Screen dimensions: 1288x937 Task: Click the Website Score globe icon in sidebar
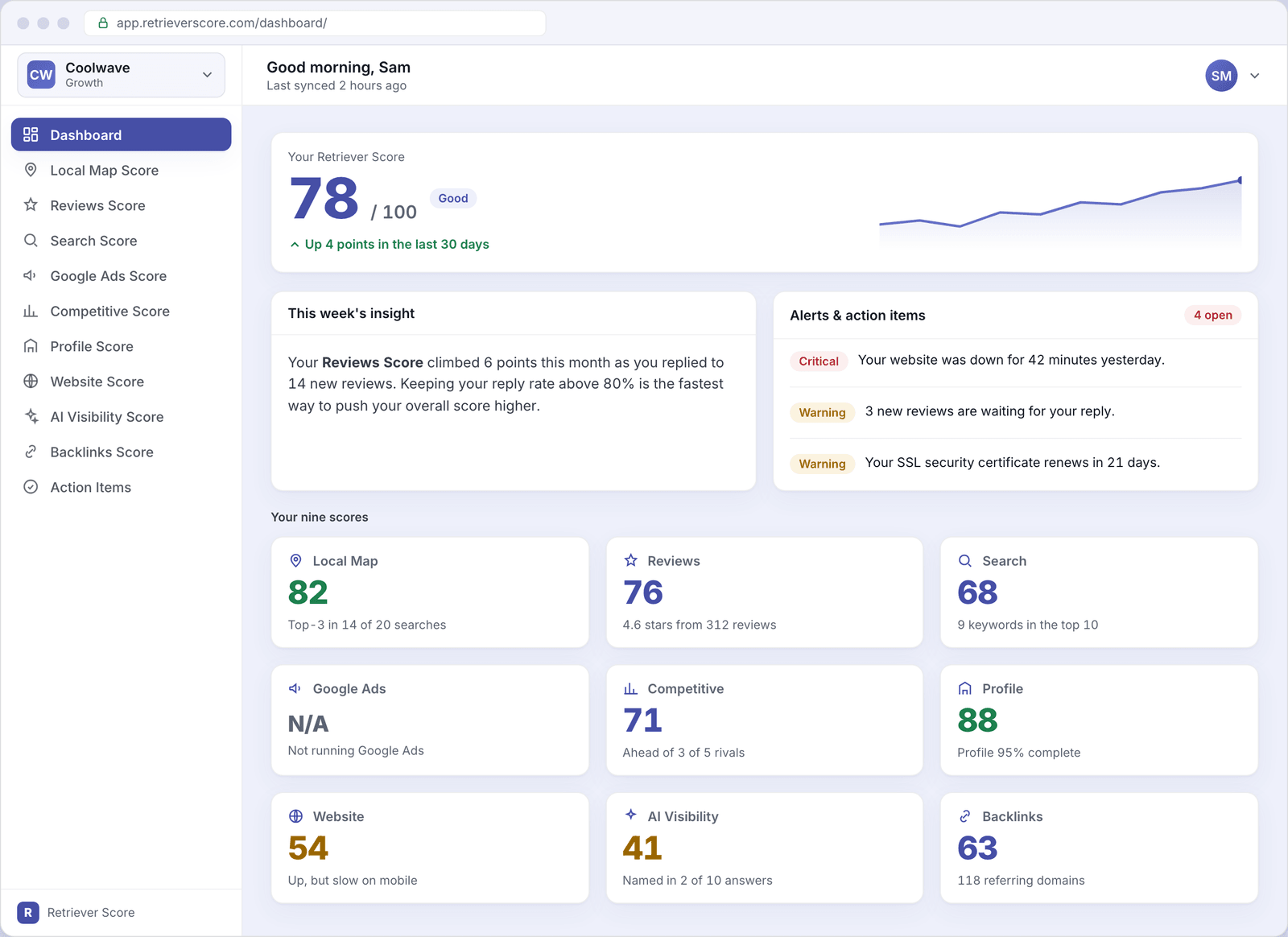point(31,382)
